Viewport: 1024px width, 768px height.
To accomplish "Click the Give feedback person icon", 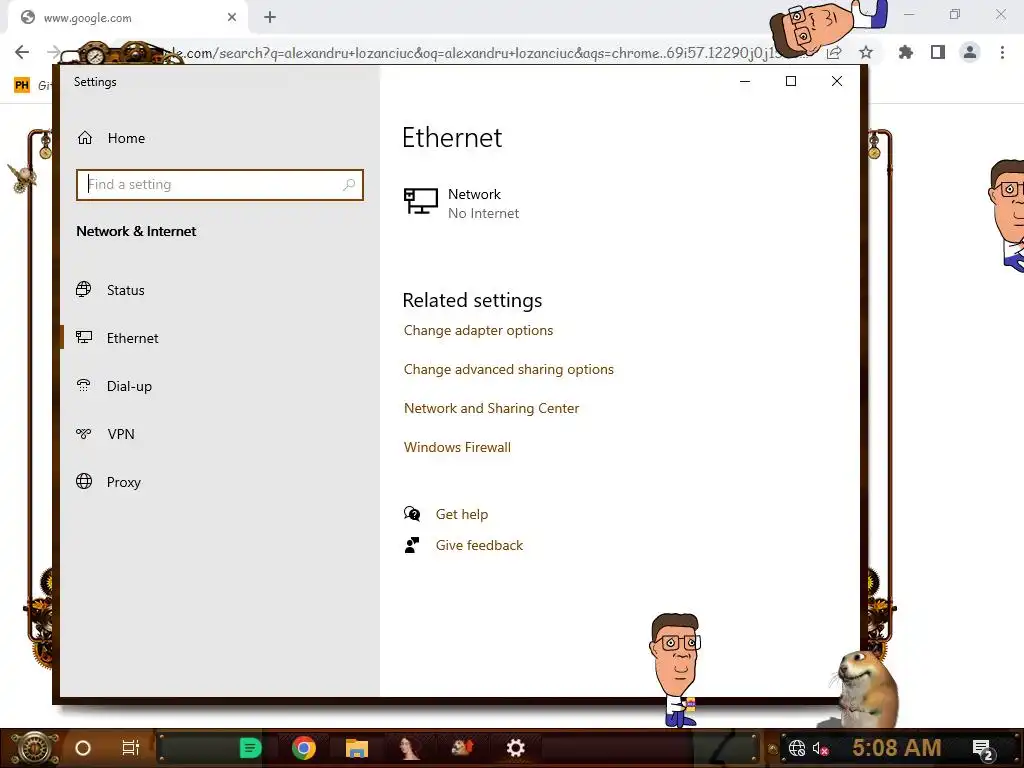I will 412,545.
